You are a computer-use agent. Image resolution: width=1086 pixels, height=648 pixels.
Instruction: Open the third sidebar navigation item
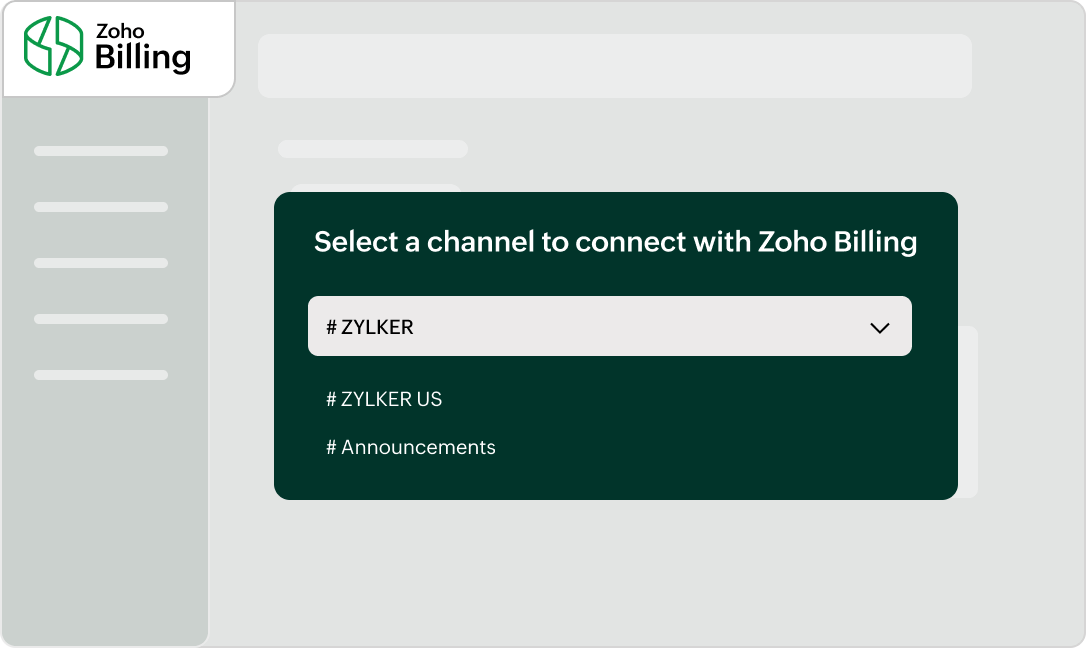[100, 263]
